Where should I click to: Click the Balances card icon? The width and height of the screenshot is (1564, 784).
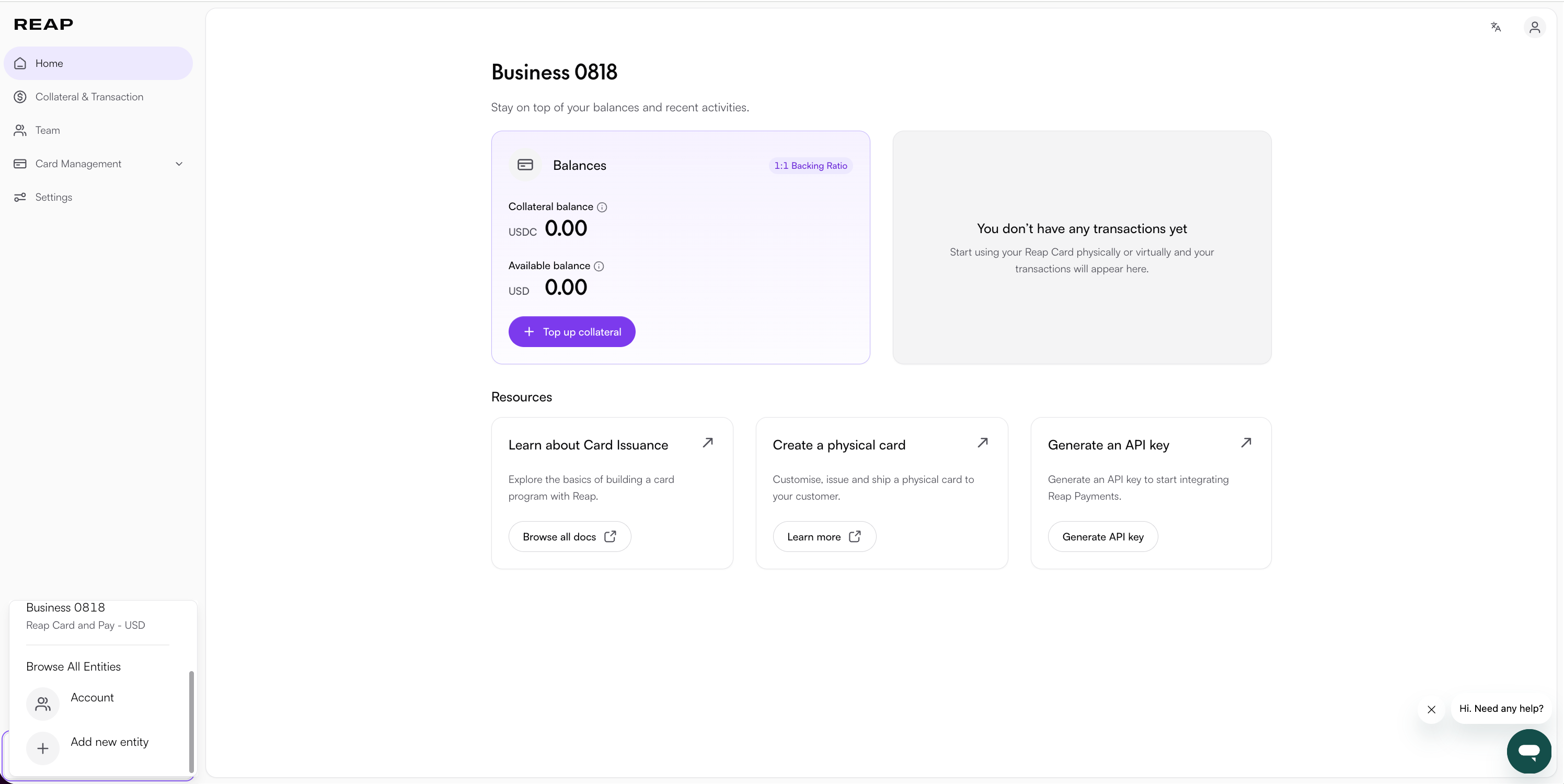(525, 165)
